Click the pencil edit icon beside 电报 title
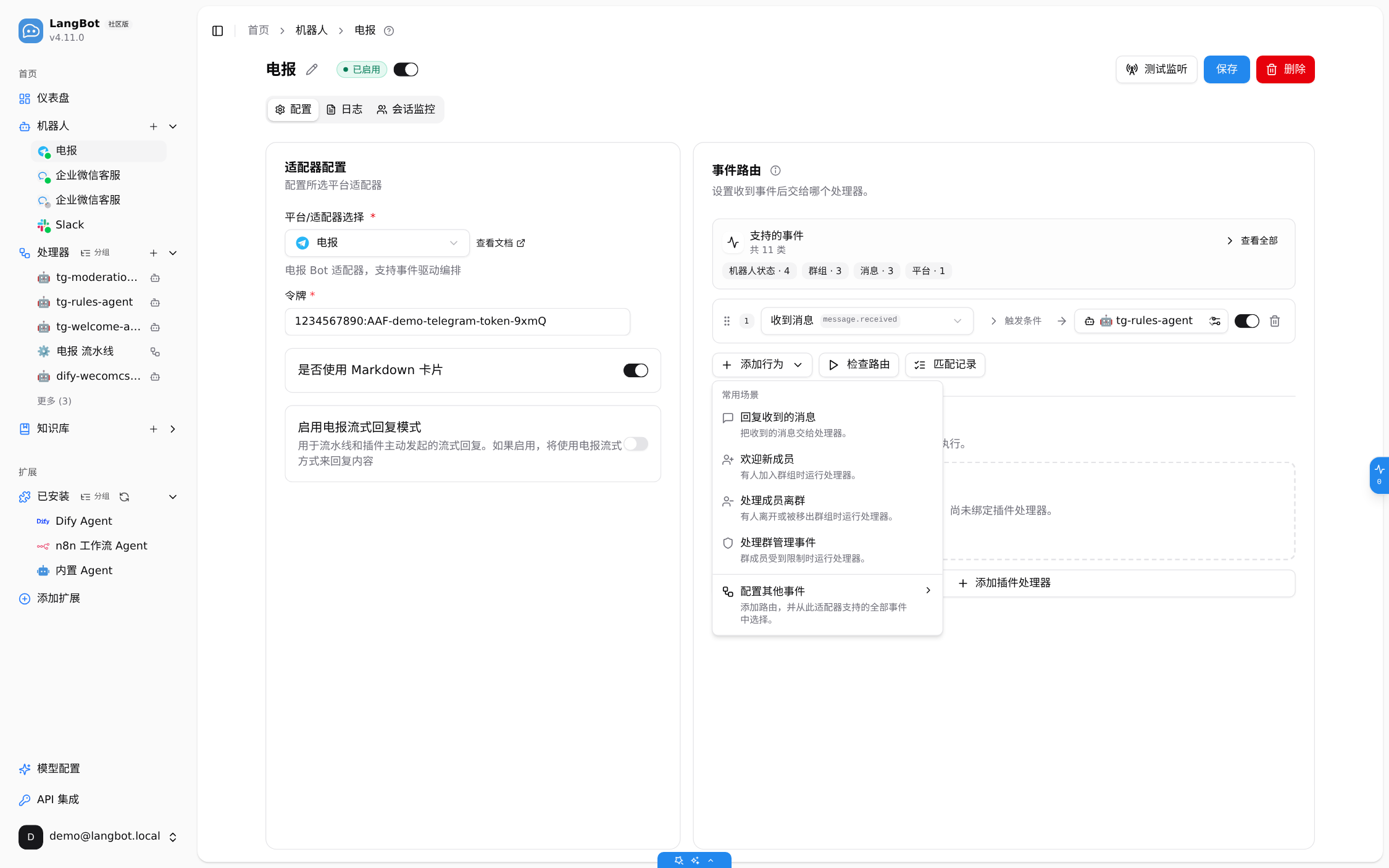The image size is (1389, 868). click(x=312, y=69)
